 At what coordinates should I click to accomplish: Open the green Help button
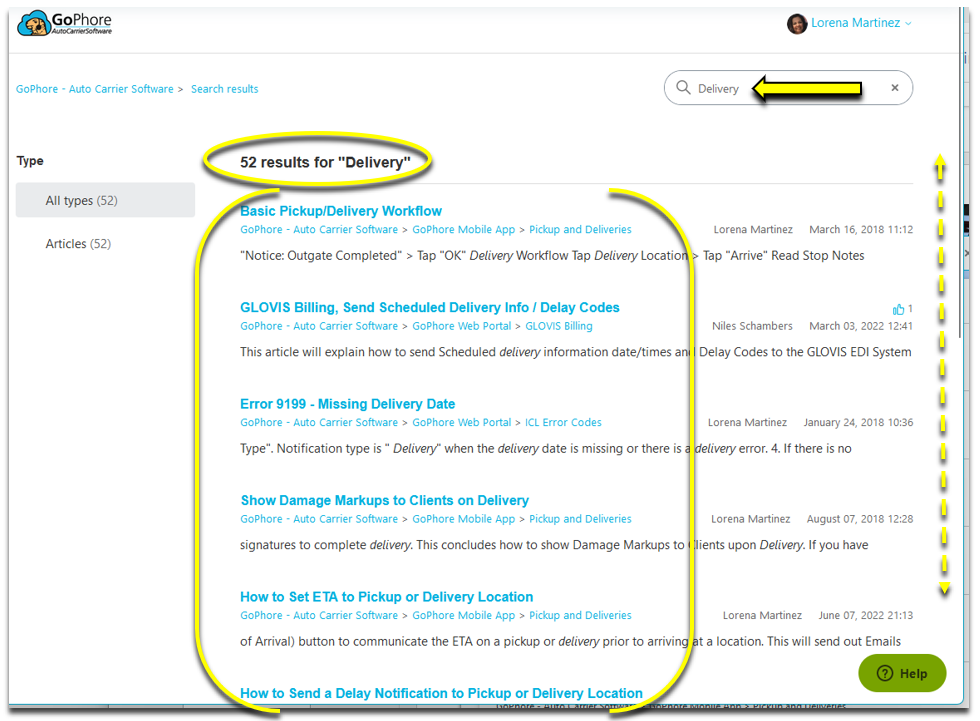pos(902,673)
